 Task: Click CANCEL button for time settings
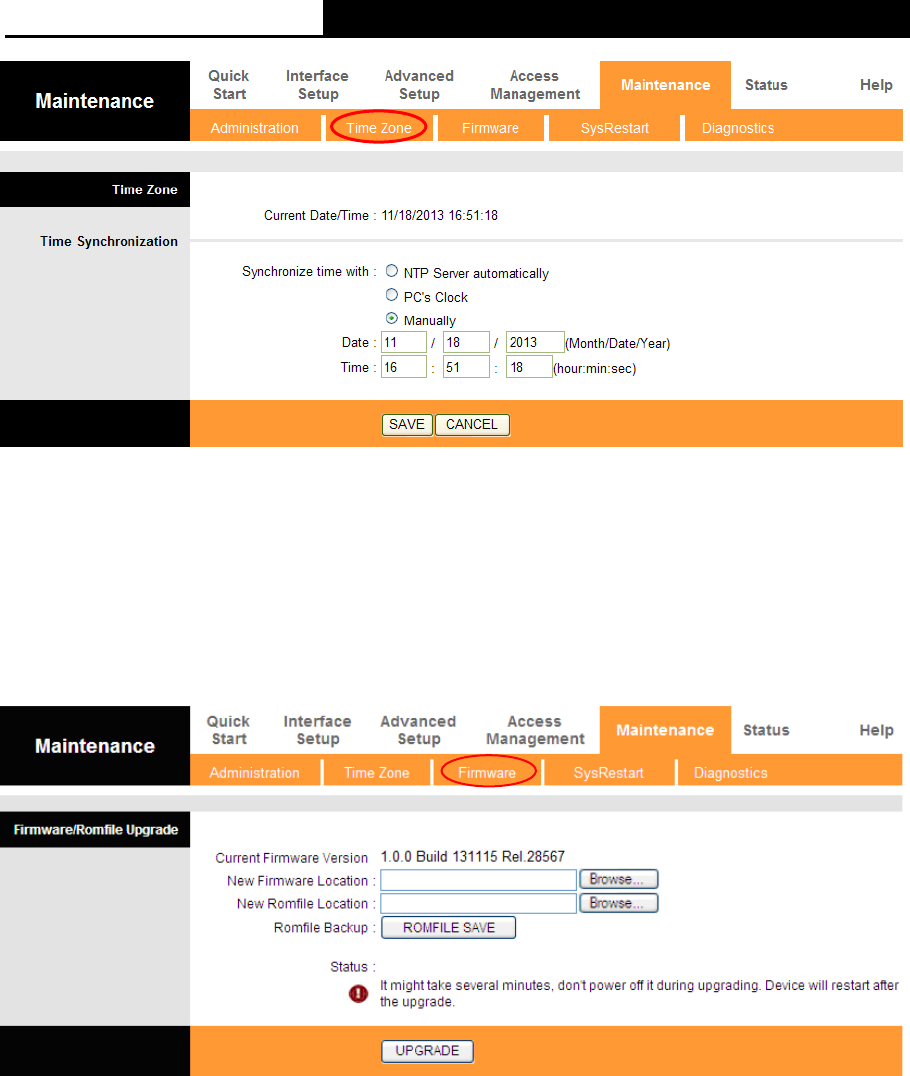point(472,425)
